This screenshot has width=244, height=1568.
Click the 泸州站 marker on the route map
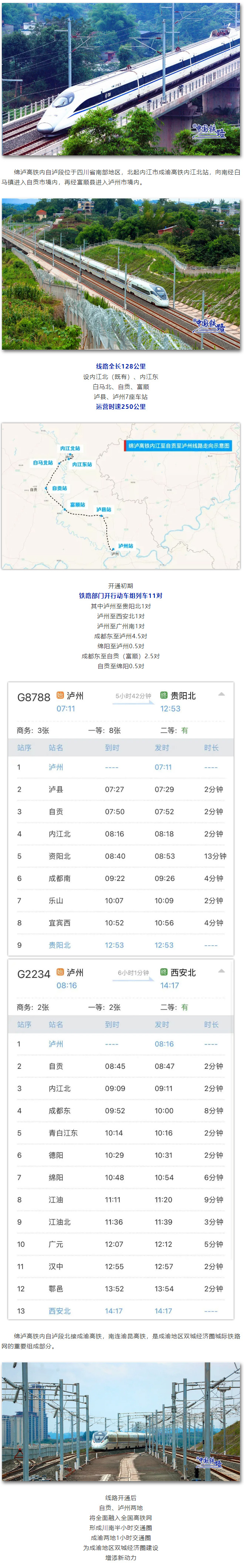pos(125,546)
